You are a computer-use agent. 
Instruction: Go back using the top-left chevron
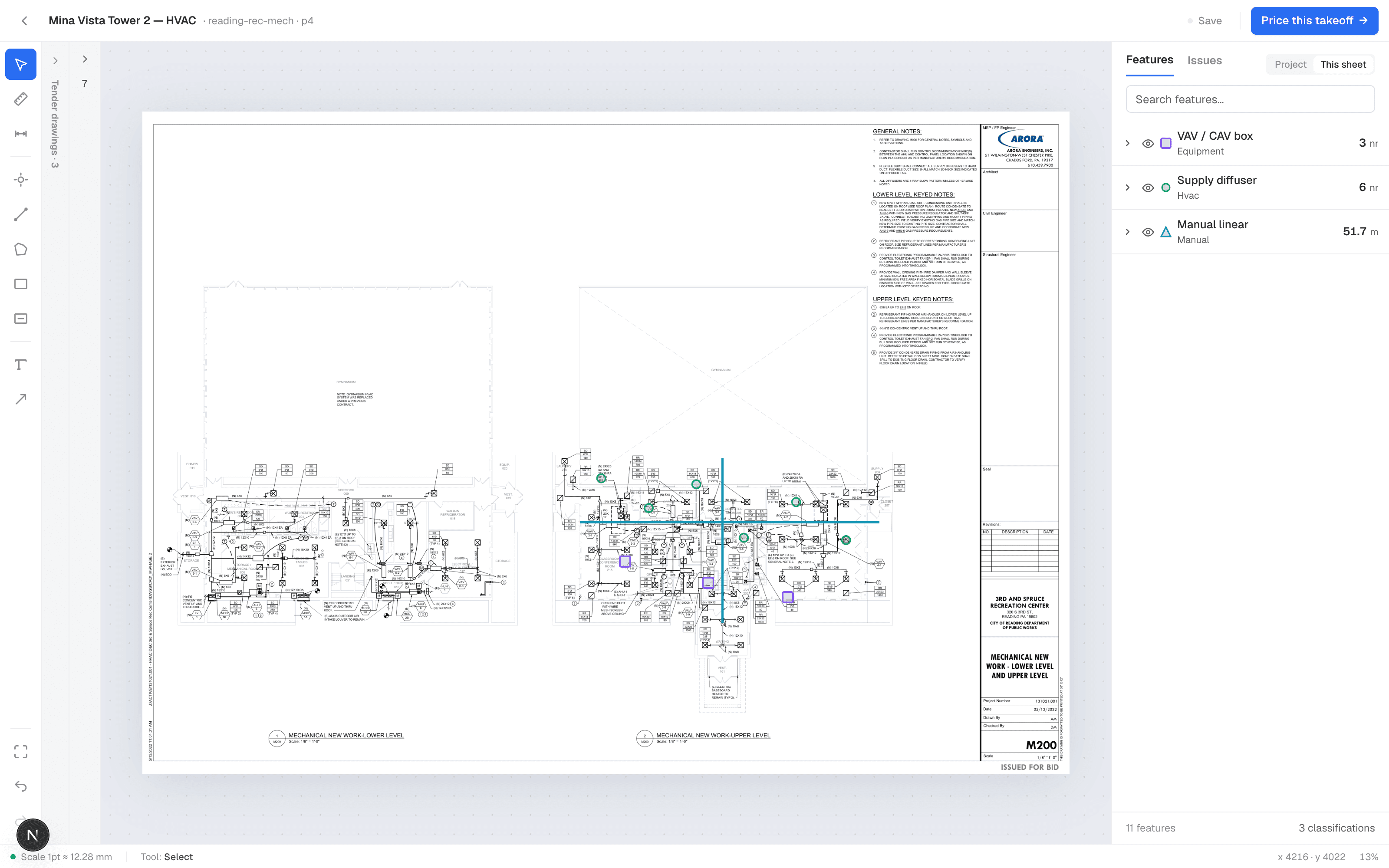(x=24, y=21)
